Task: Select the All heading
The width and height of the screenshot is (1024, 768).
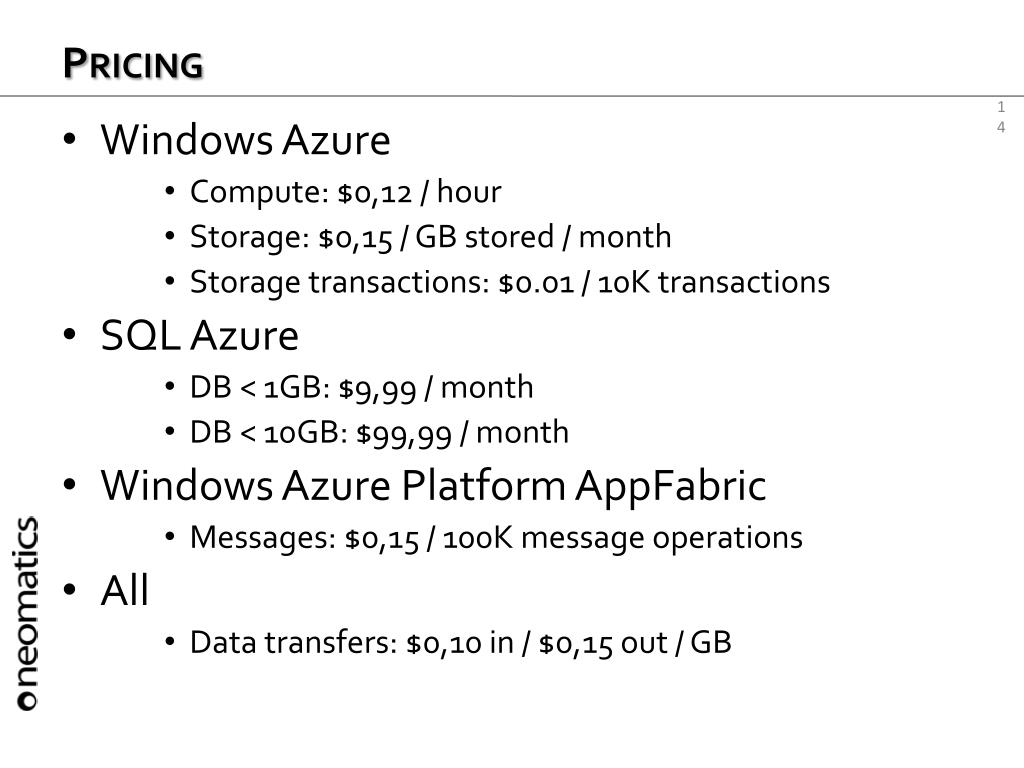Action: (x=125, y=590)
